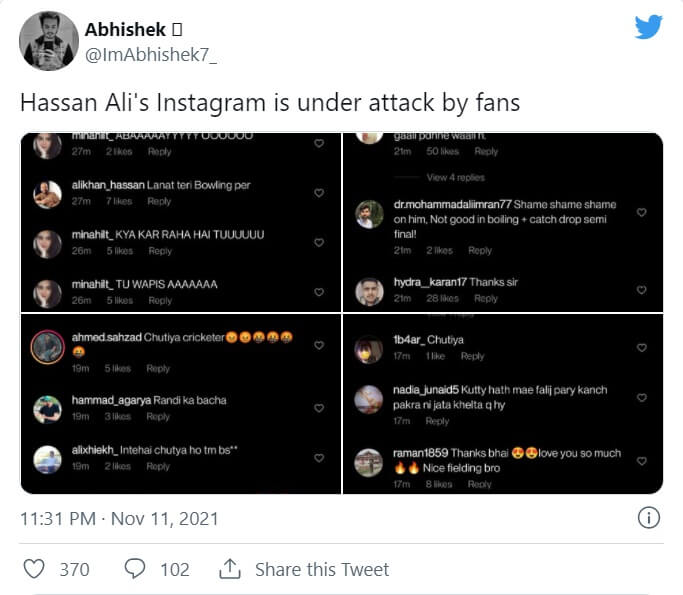Like 1b4ar_'s comment heart
Viewport: 683px width, 595px height.
[x=642, y=347]
